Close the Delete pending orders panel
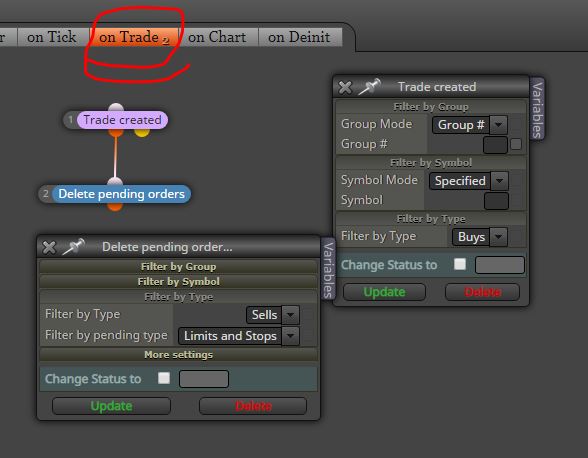Image resolution: width=588 pixels, height=458 pixels. pyautogui.click(x=49, y=248)
